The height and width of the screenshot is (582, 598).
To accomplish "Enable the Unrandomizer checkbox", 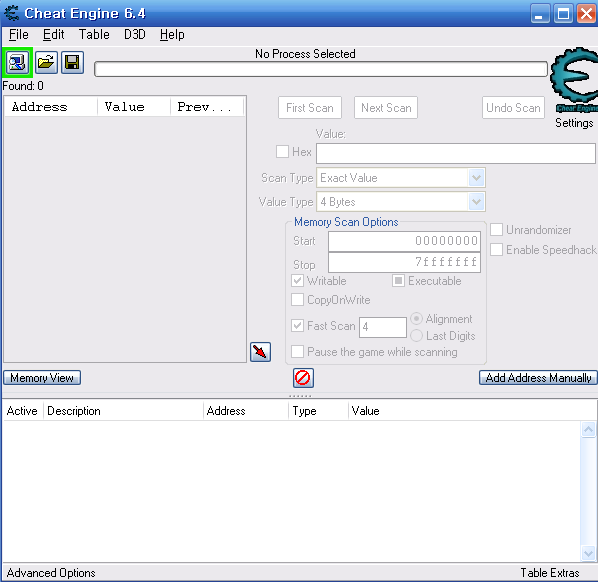I will point(496,230).
